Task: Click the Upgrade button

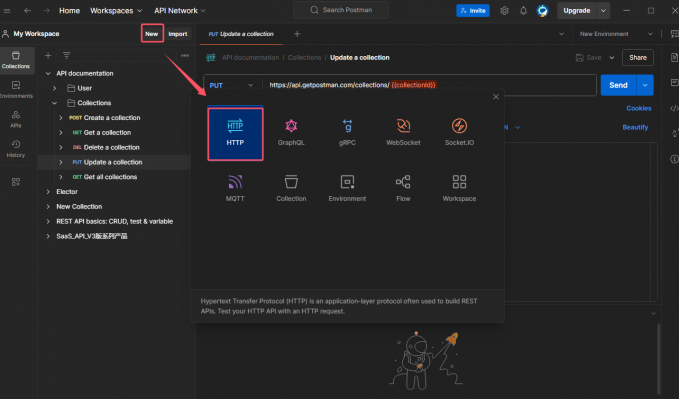Action: point(577,11)
